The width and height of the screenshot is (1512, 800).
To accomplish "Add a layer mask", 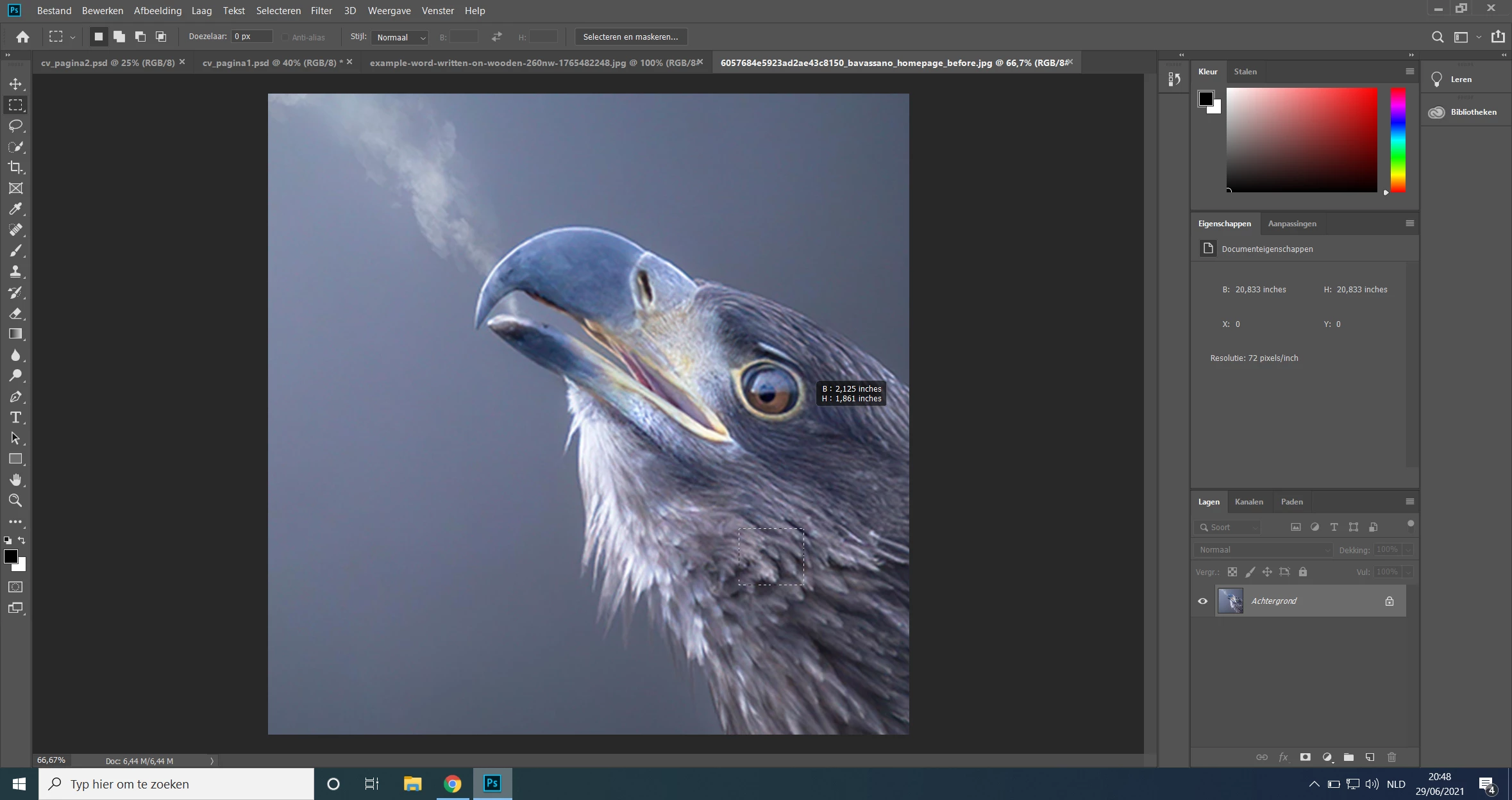I will 1305,757.
